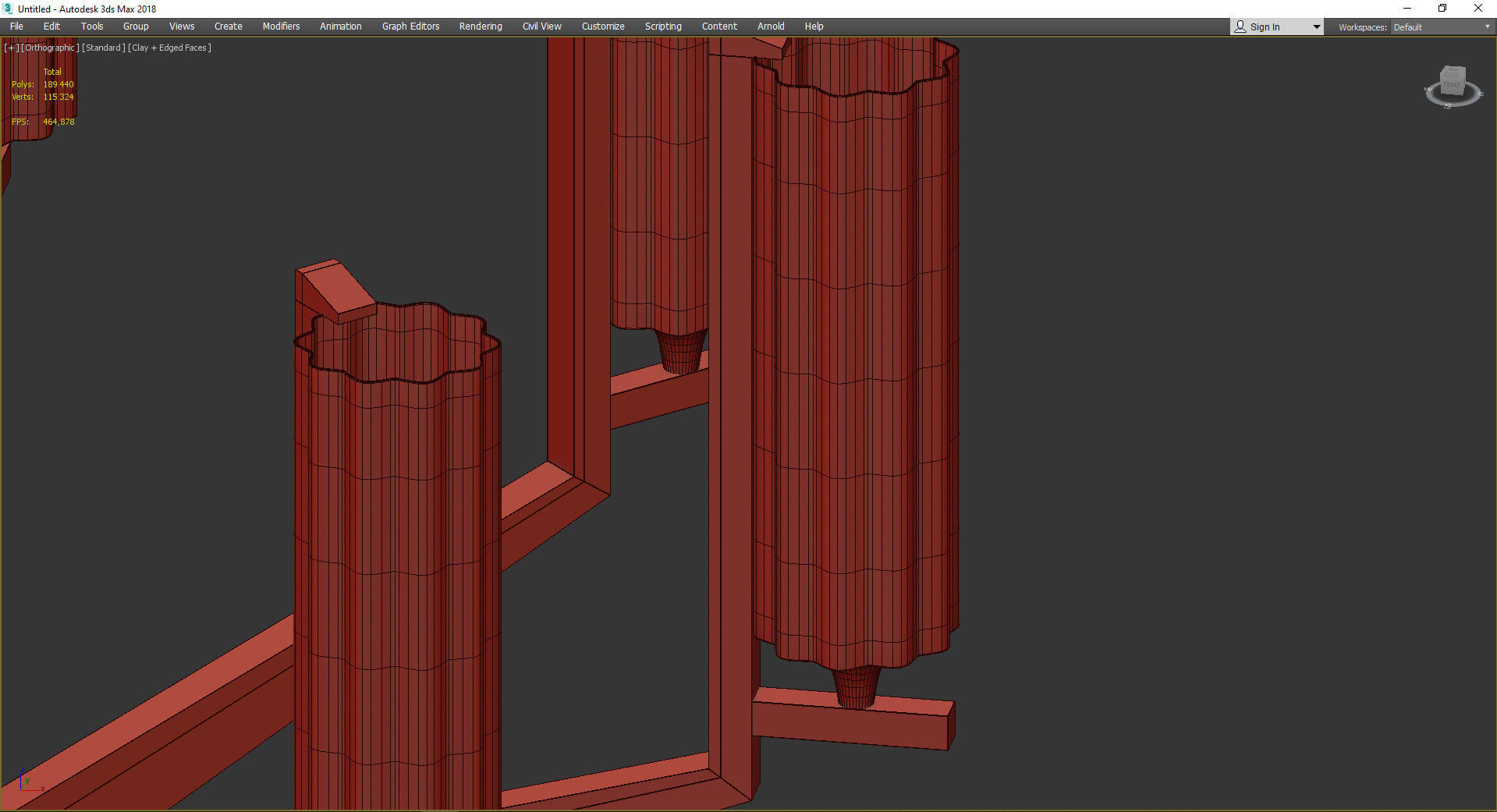Viewport: 1497px width, 812px height.
Task: Open the [+] general viewport menu
Action: click(11, 48)
